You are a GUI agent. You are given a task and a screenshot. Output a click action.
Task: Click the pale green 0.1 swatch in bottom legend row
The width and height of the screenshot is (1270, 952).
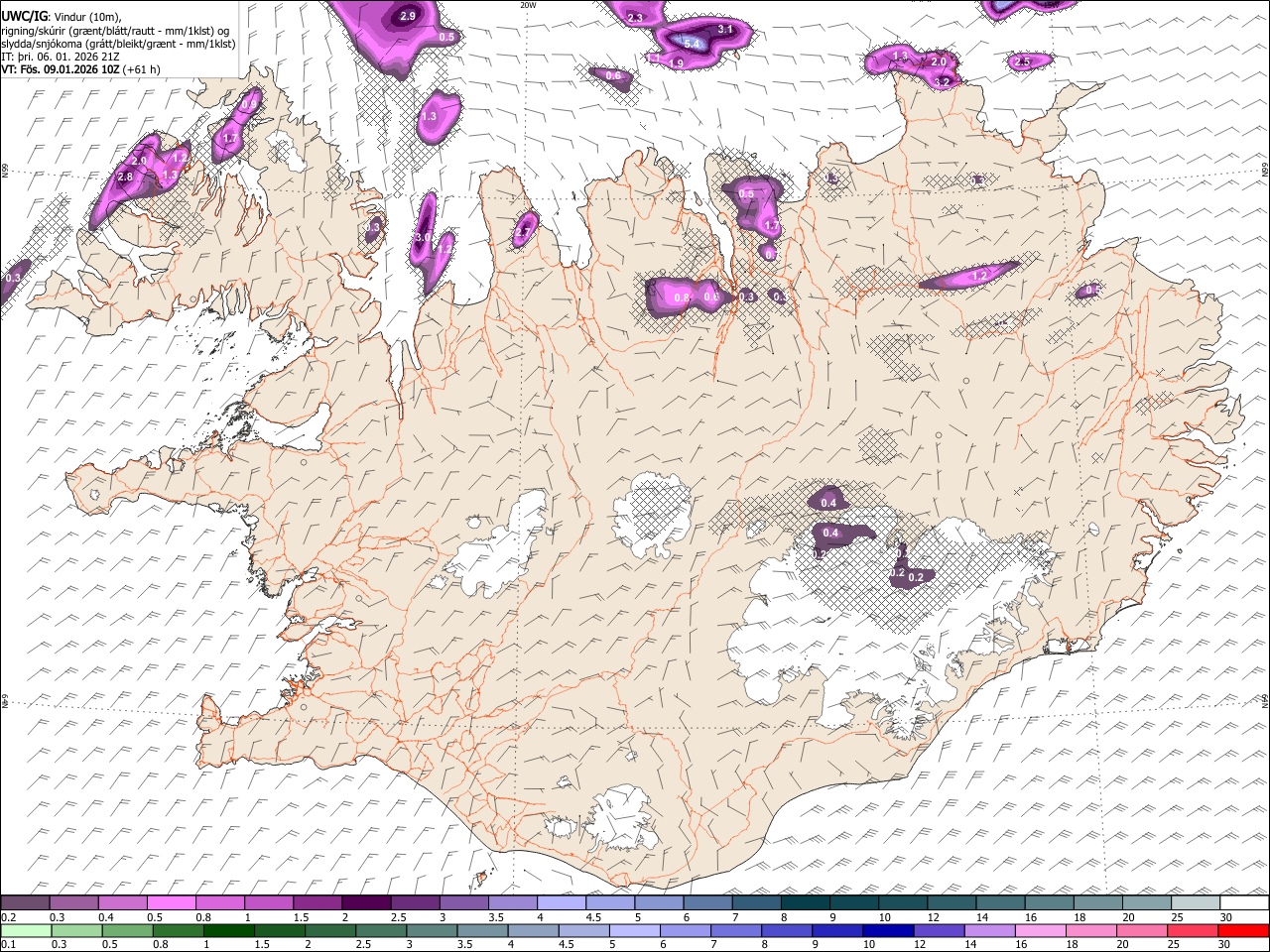coord(25,930)
